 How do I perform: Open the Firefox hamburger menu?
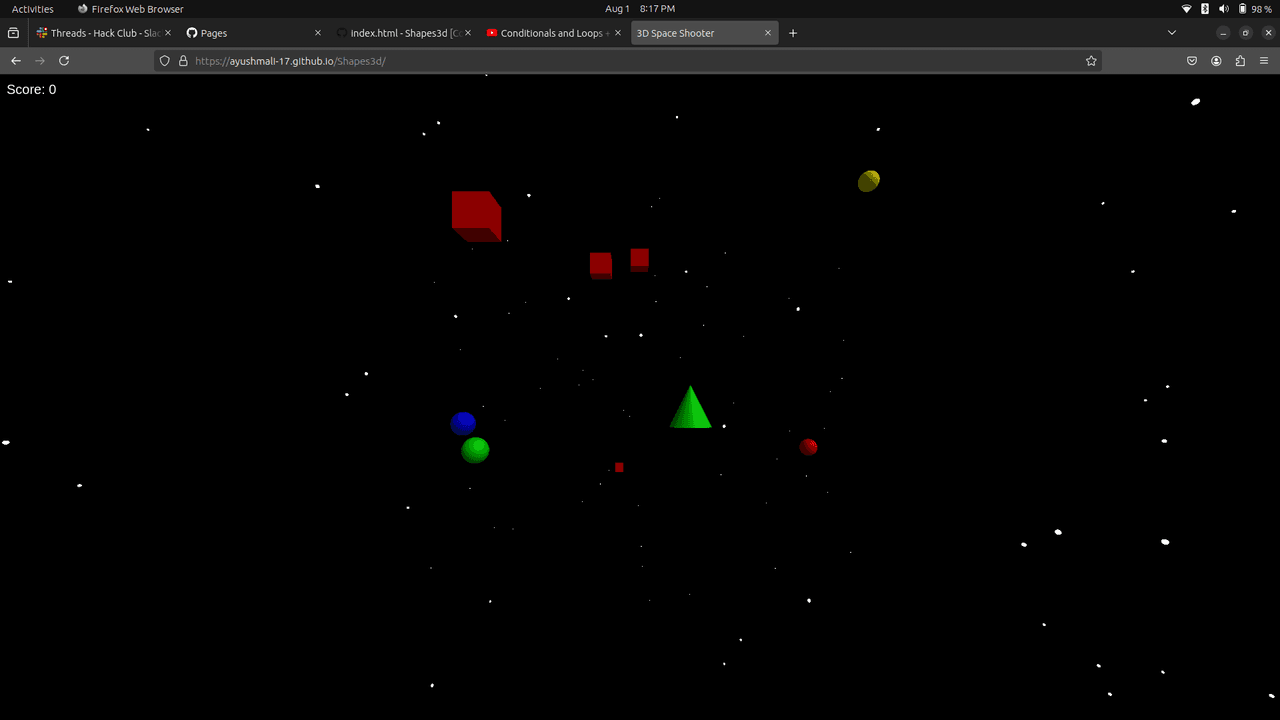[1264, 61]
